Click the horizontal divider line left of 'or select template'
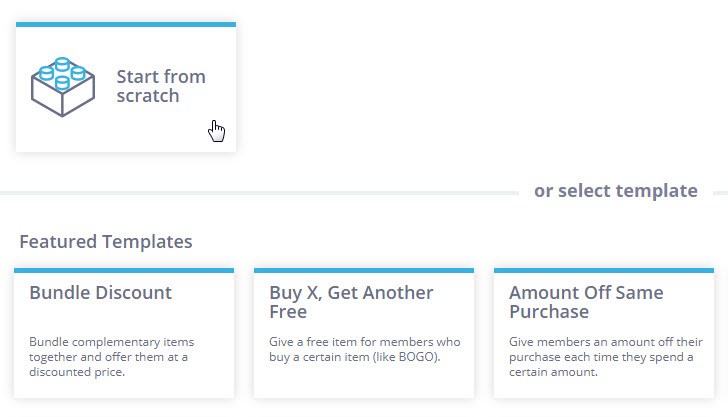 (x=259, y=193)
